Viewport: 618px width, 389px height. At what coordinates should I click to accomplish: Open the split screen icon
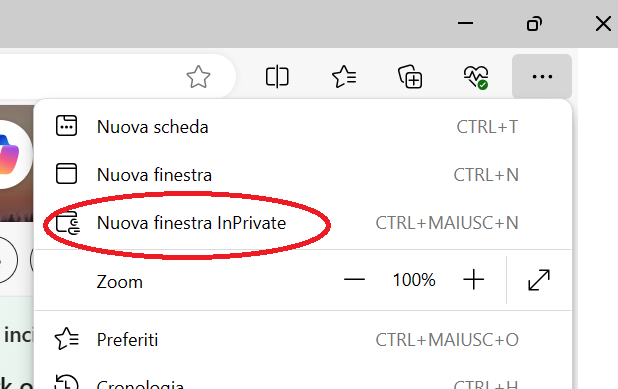277,76
